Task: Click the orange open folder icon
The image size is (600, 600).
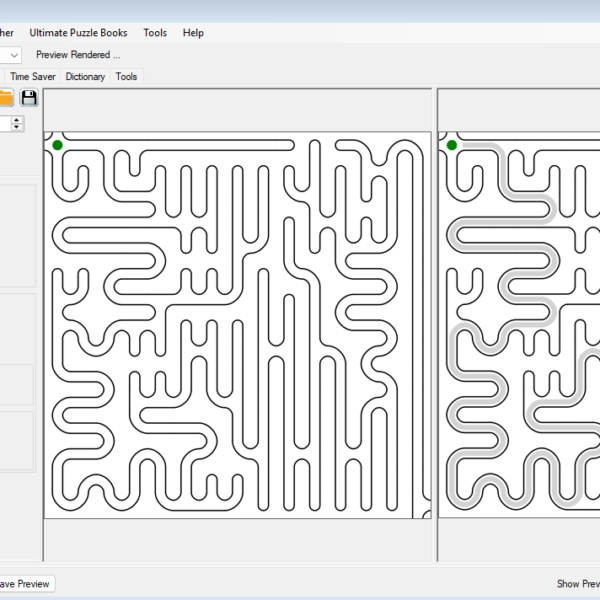Action: [5, 97]
